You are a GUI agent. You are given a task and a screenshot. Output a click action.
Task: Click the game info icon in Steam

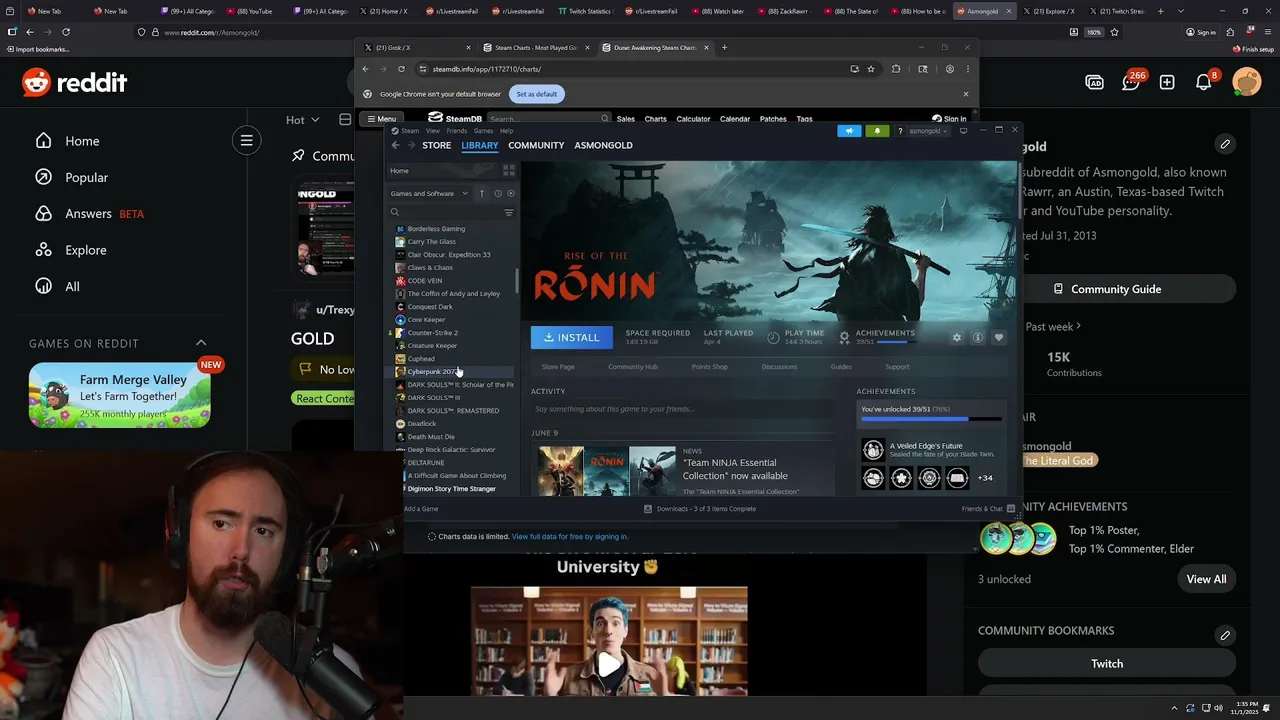pyautogui.click(x=978, y=338)
